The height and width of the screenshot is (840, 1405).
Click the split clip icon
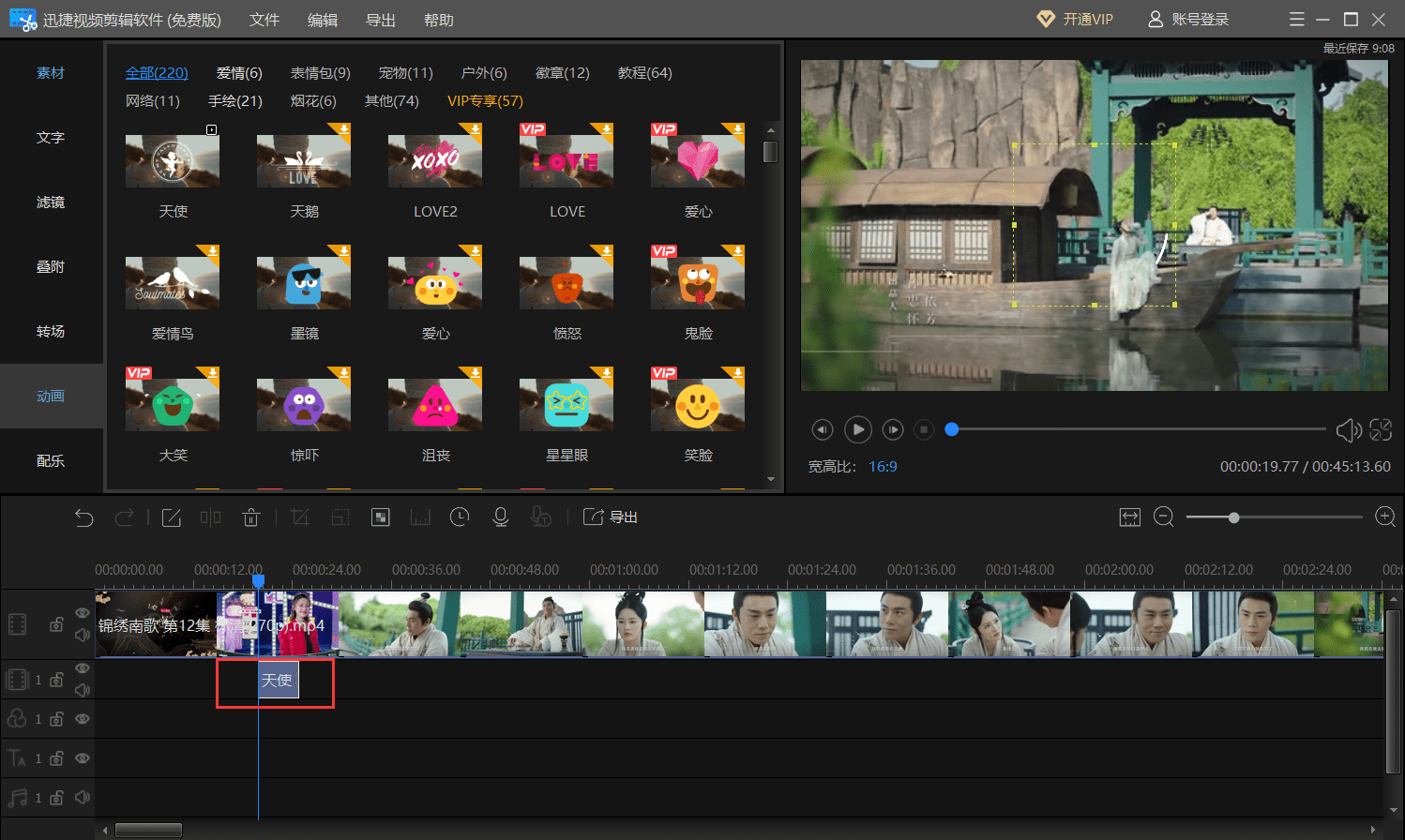(x=211, y=517)
